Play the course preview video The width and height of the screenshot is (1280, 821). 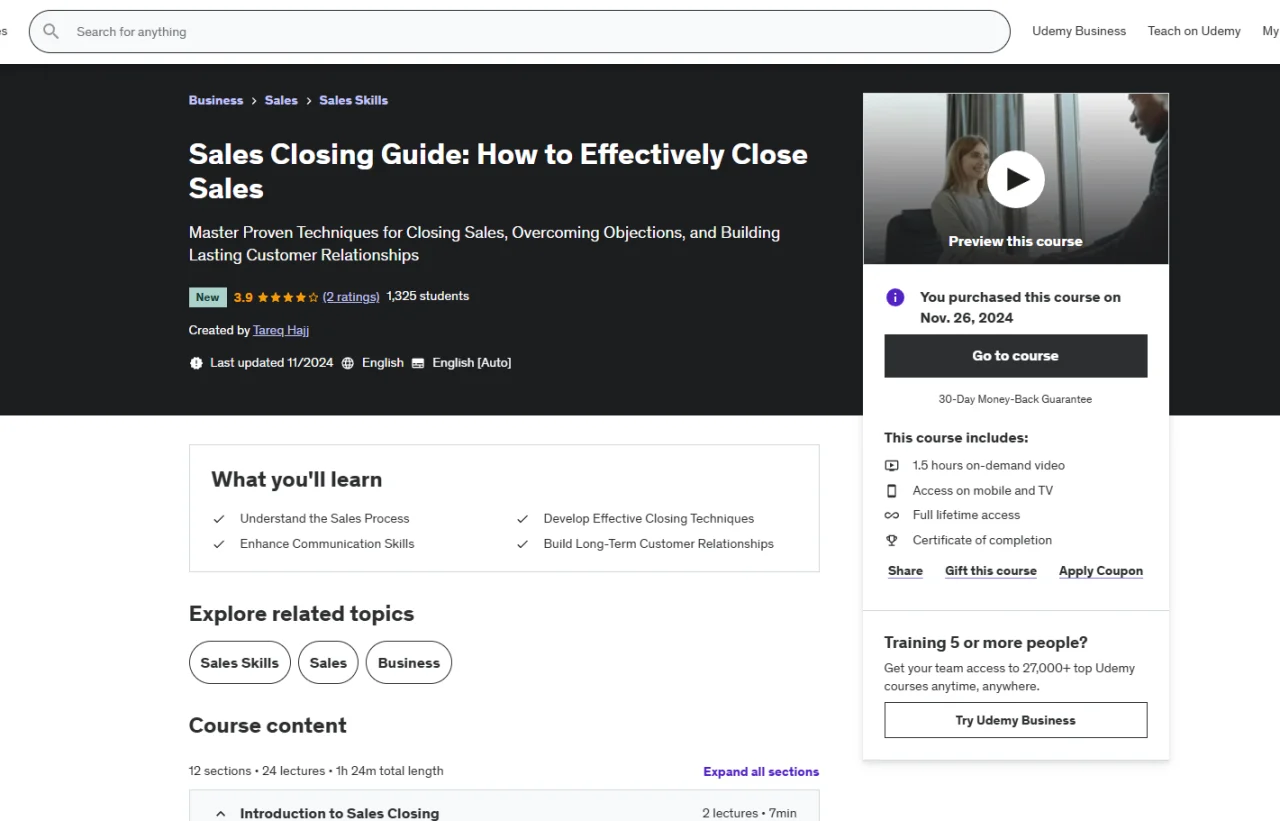(1015, 180)
